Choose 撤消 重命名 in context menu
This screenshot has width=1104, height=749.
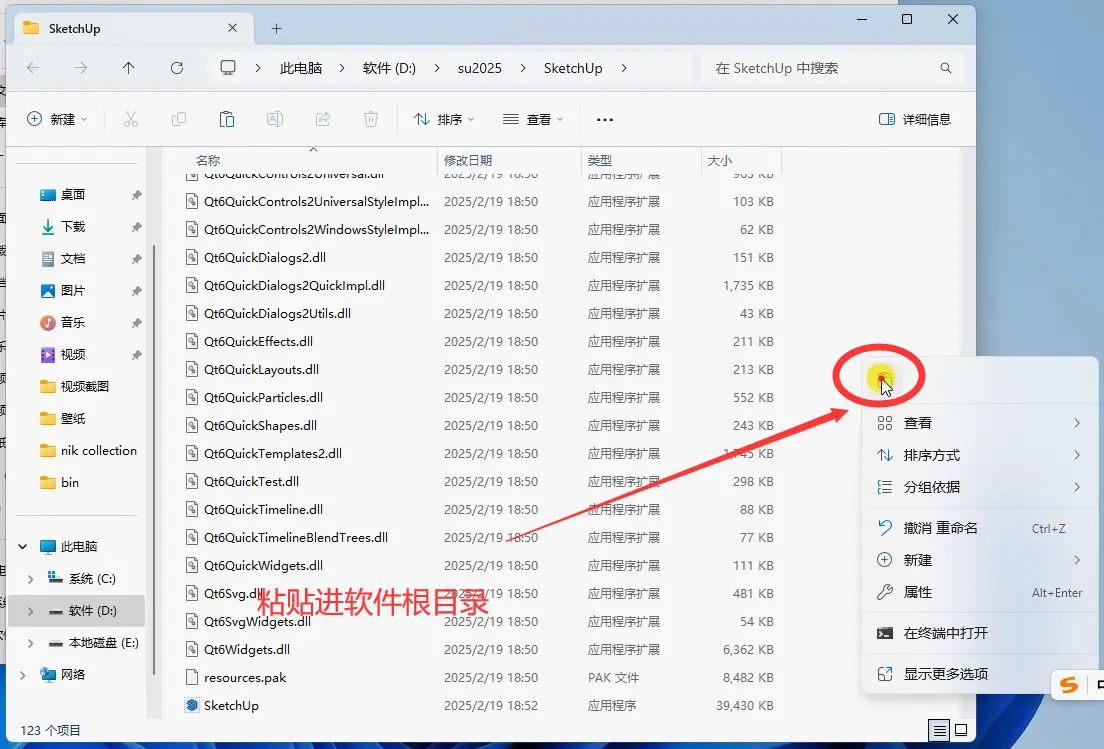[x=979, y=528]
